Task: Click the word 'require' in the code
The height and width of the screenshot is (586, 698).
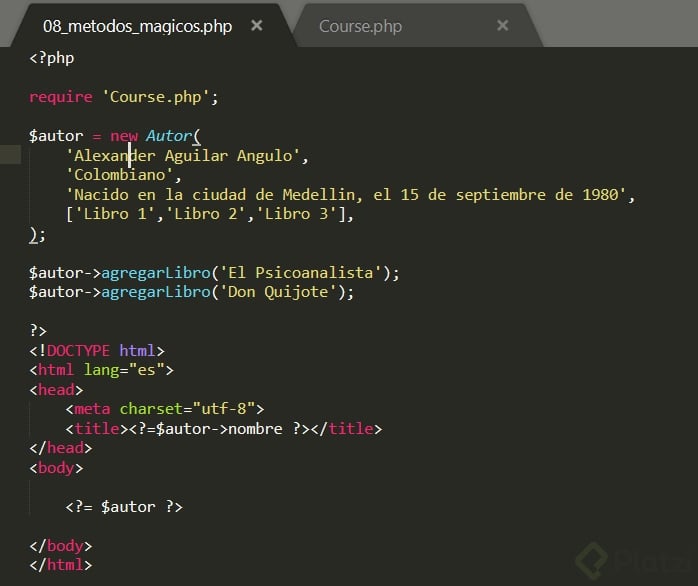Action: click(61, 97)
